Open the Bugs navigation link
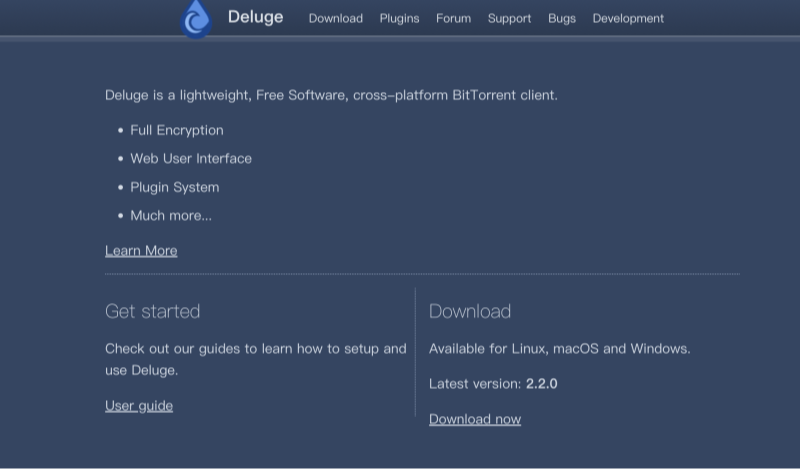Screen dimensions: 800x469 [562, 18]
